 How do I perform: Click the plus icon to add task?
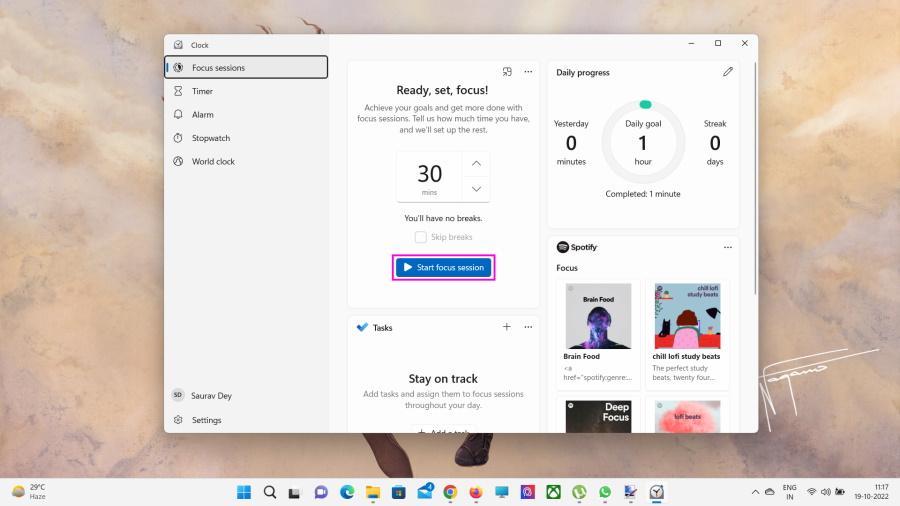(507, 327)
